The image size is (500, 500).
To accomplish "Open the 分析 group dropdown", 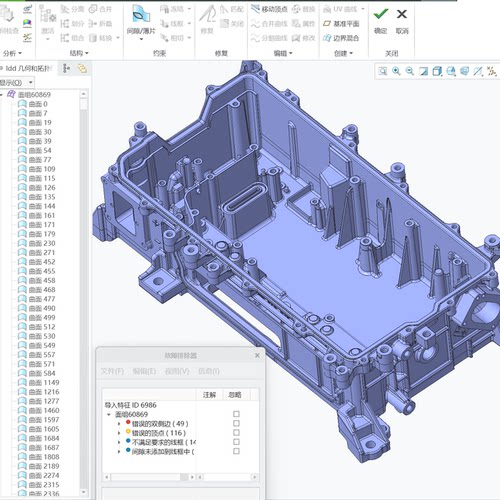I will coord(12,53).
